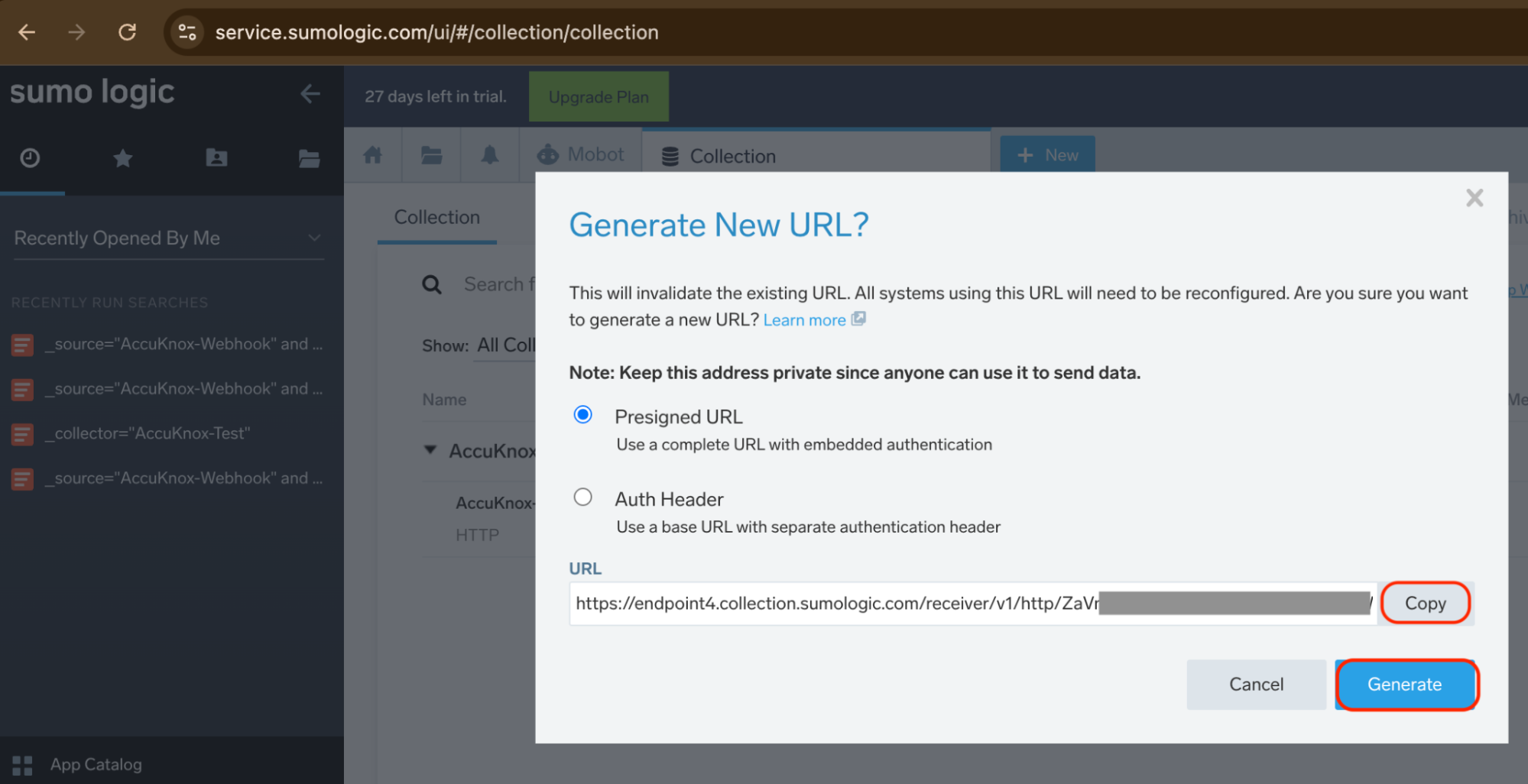Collapse the AccuKnox collector row triangle
Image resolution: width=1528 pixels, height=784 pixels.
430,450
